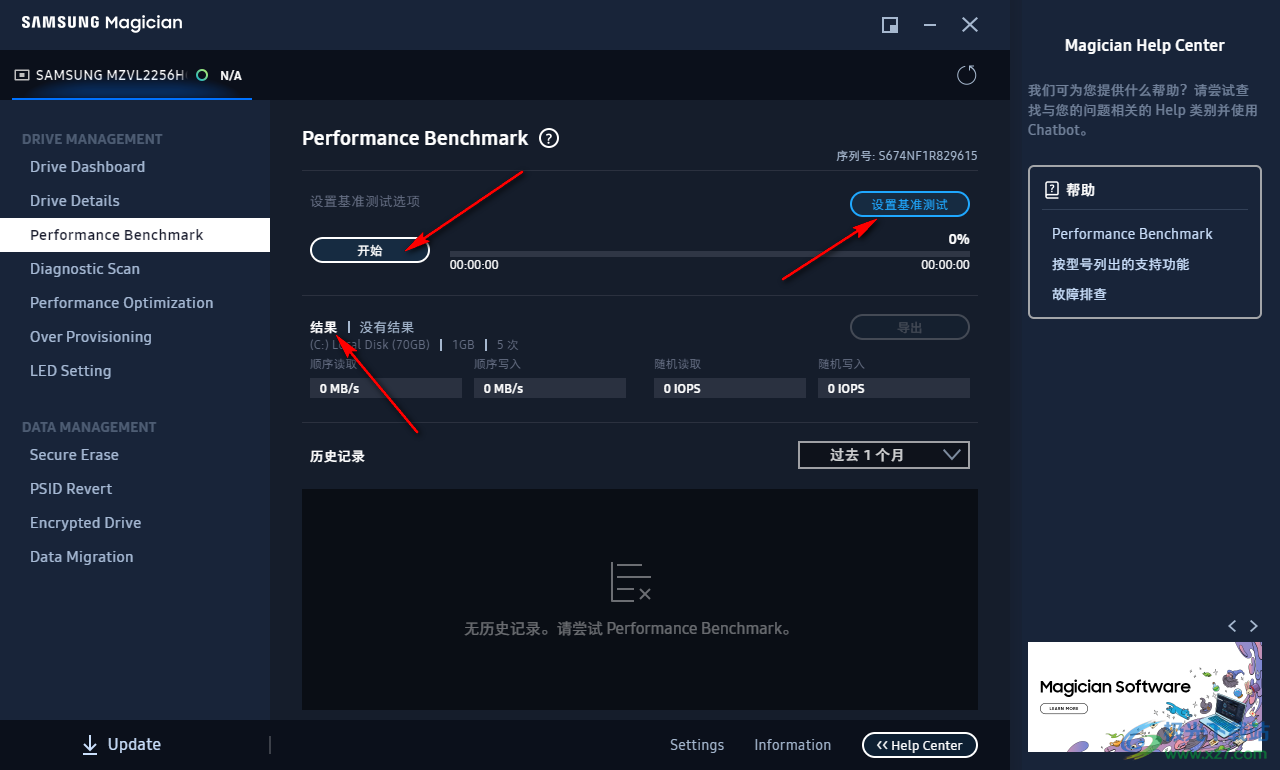Screen dimensions: 1280x770
Task: Click the 历史记录 heading text
Action: (337, 456)
